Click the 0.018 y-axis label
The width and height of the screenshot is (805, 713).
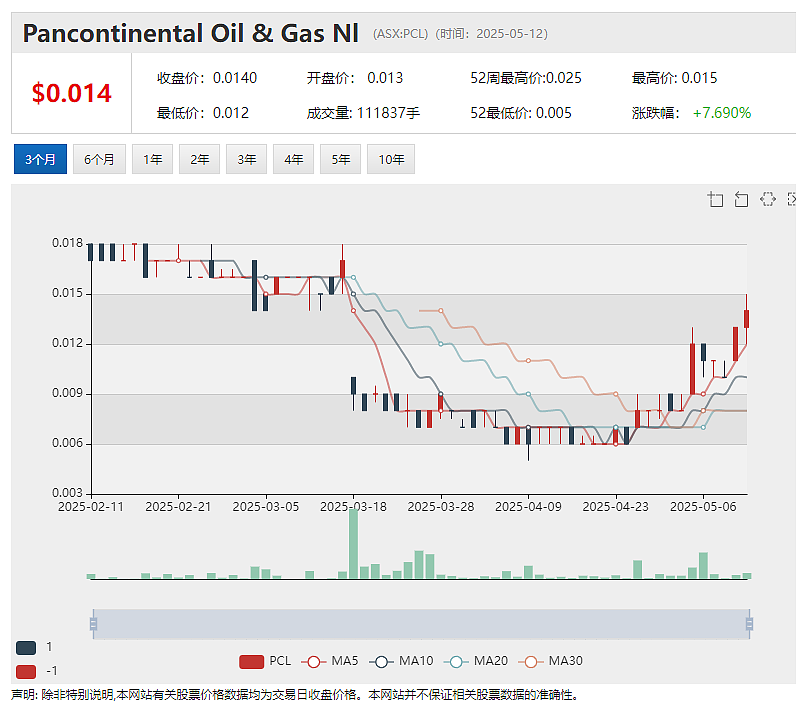coord(67,243)
